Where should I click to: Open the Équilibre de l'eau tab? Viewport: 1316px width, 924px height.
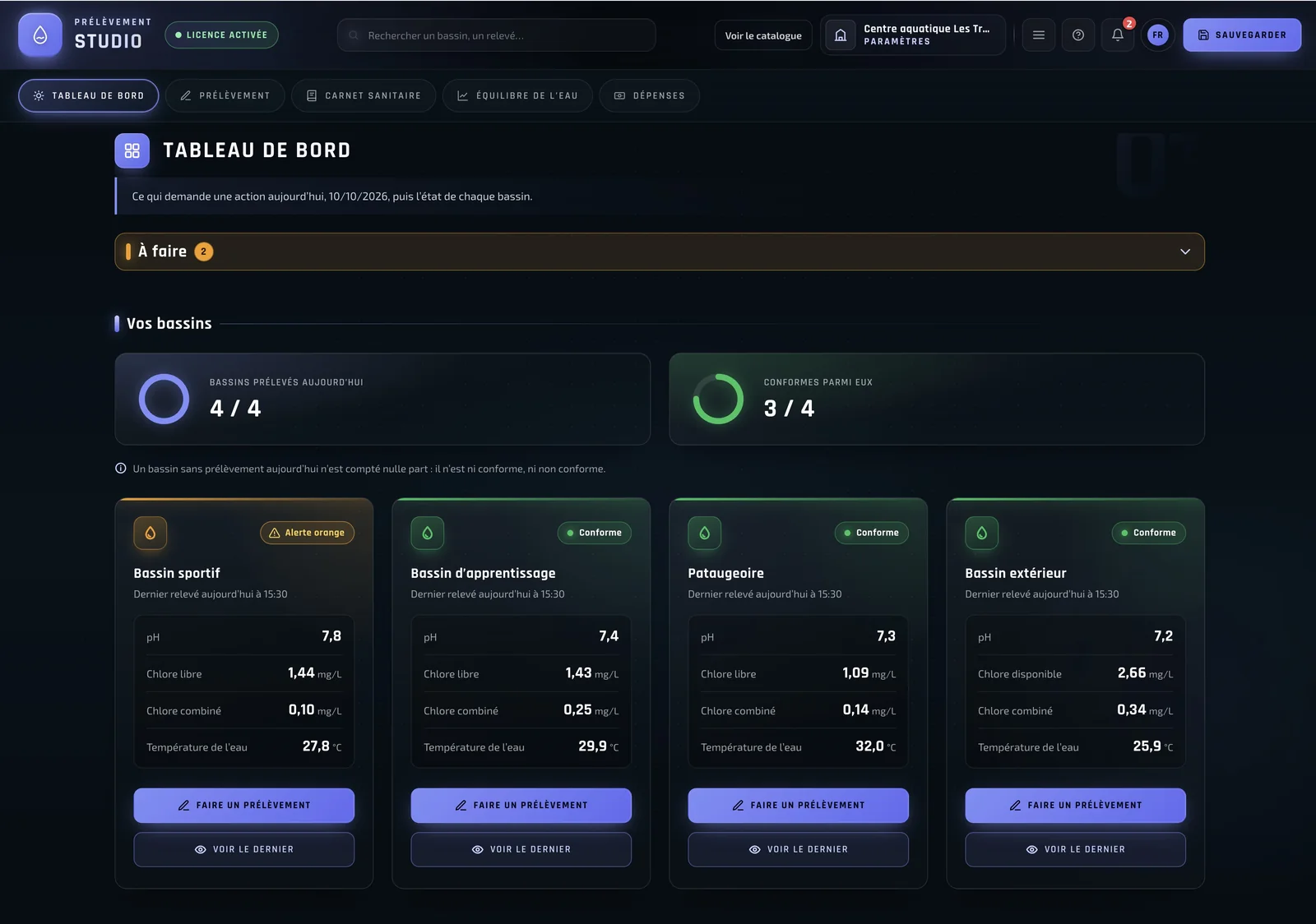click(517, 95)
